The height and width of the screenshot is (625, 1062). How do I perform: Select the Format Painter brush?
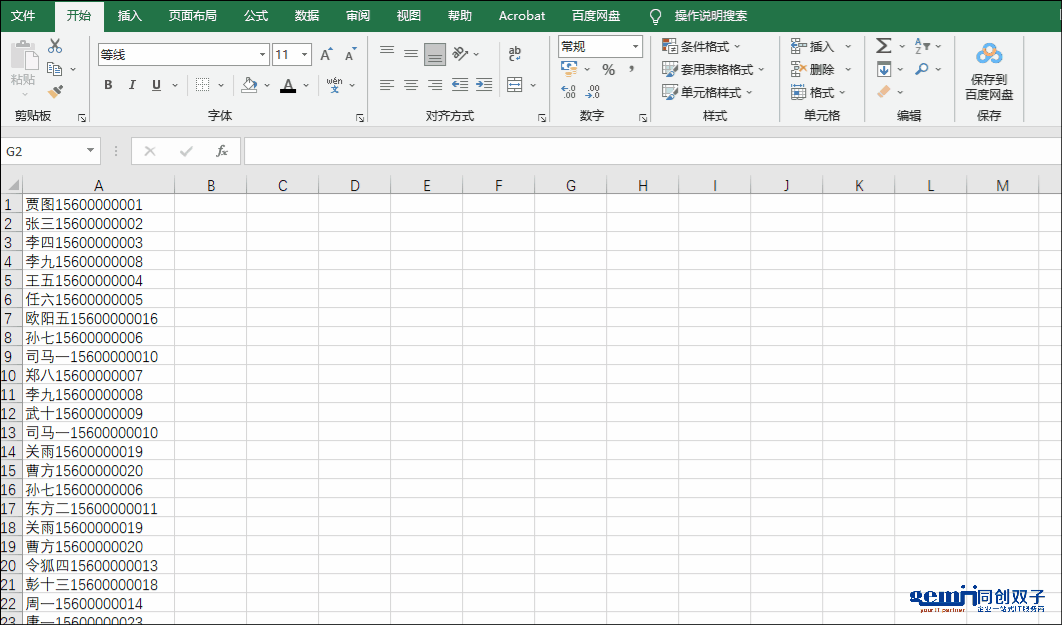tap(55, 92)
